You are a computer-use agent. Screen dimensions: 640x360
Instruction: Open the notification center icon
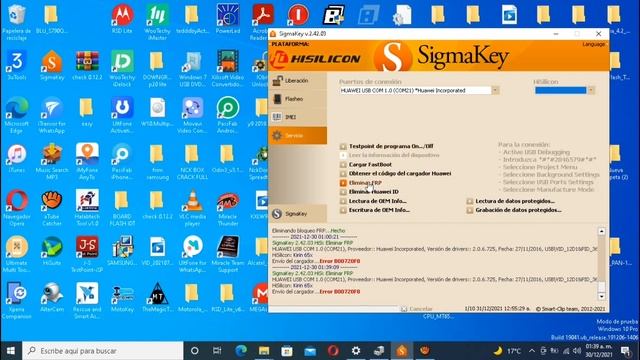coord(625,351)
